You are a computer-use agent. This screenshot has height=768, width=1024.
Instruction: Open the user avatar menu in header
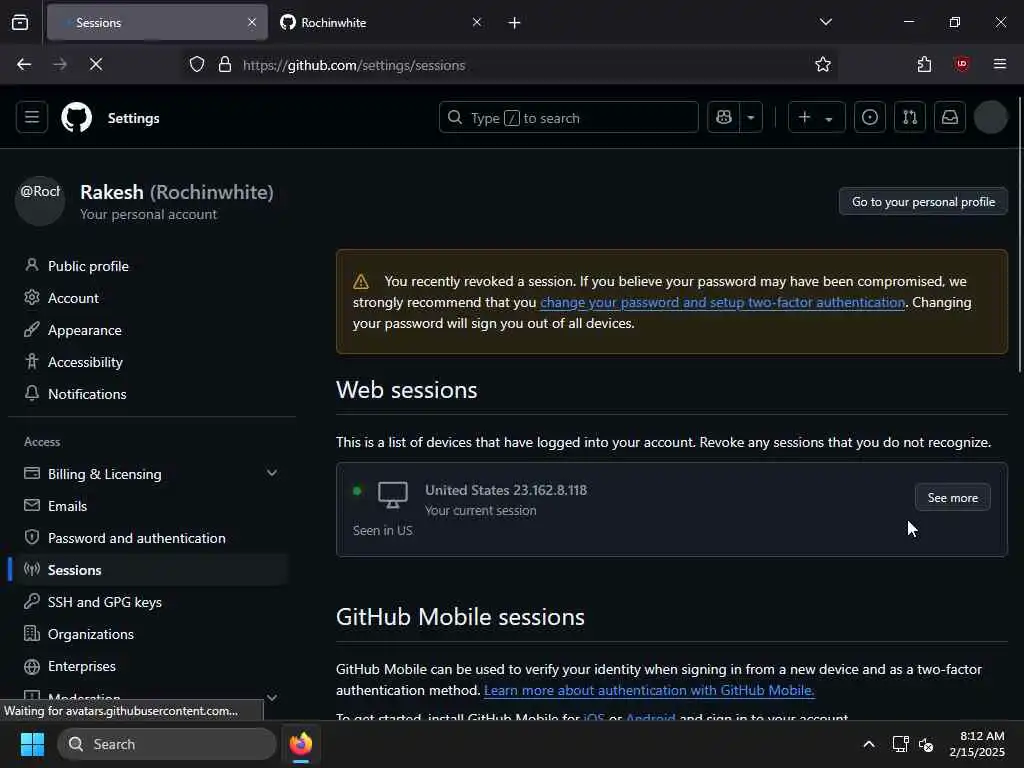point(991,118)
